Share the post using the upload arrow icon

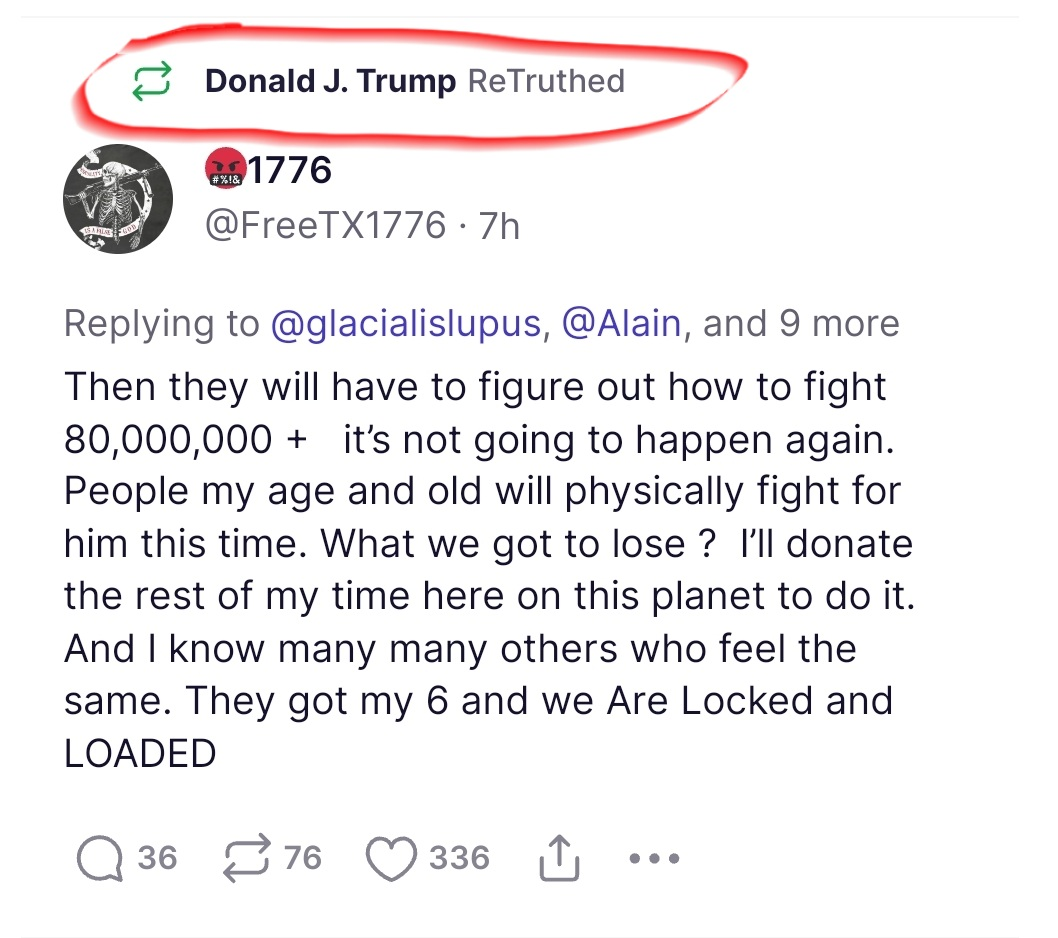coord(559,858)
